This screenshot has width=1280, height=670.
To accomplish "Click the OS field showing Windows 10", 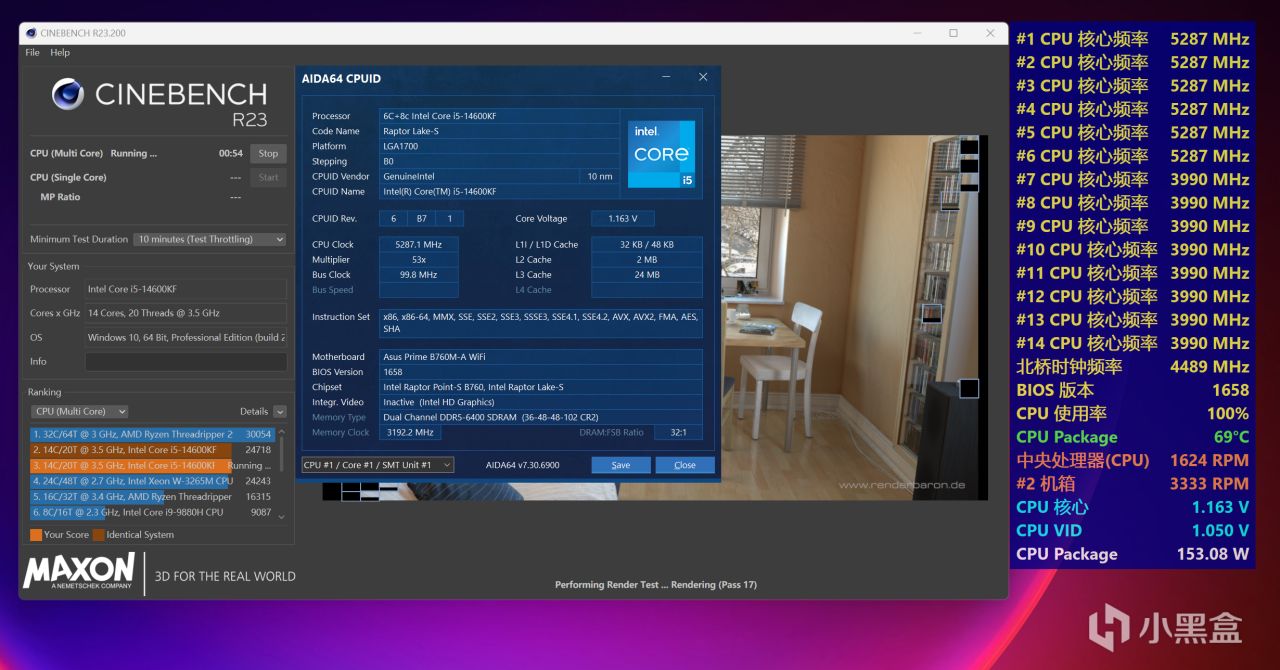I will [x=186, y=337].
